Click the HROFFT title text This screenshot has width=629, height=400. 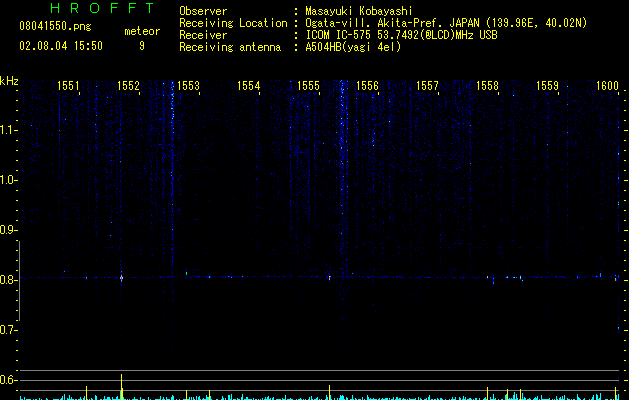click(102, 8)
